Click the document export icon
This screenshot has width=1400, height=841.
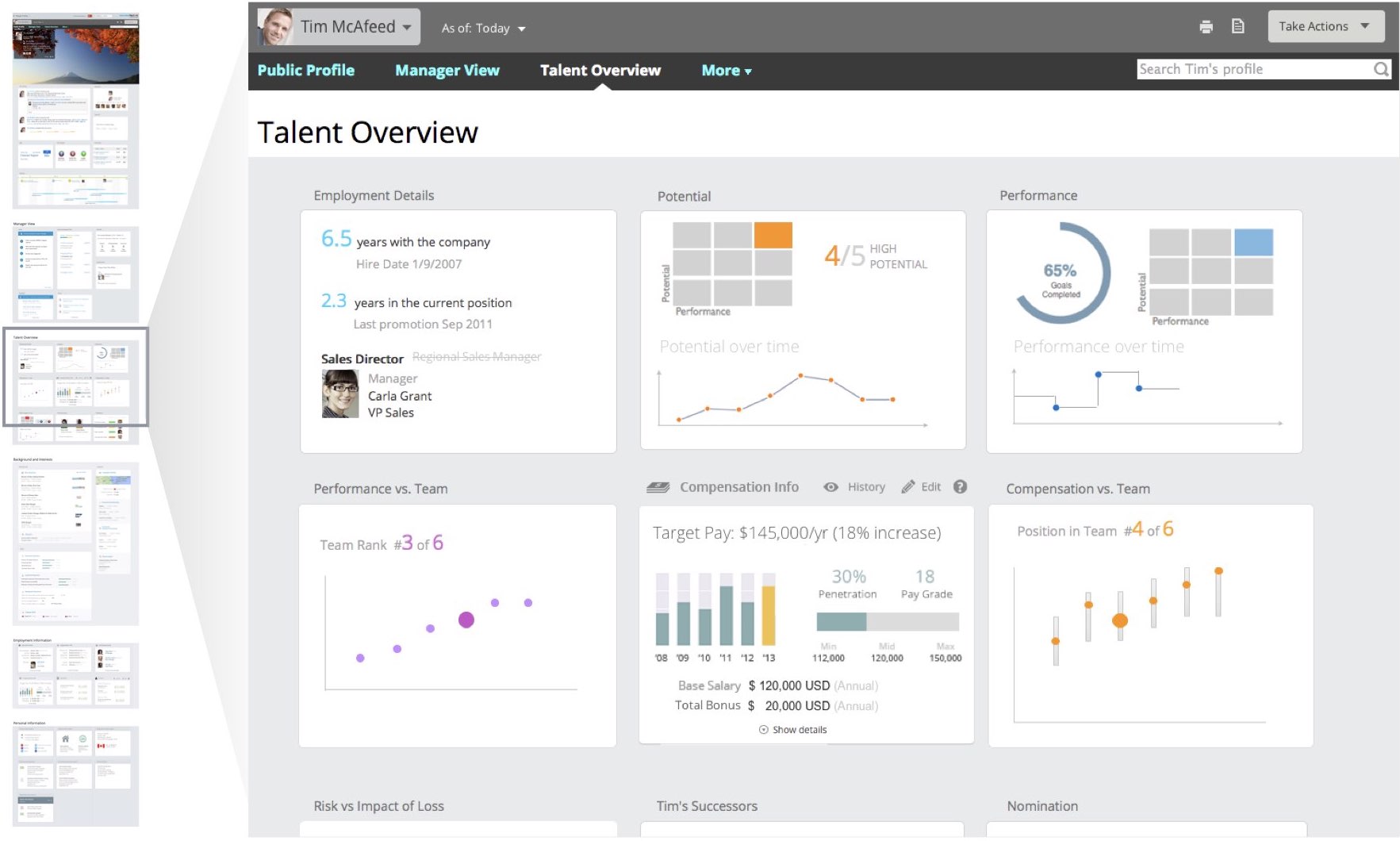click(1237, 27)
